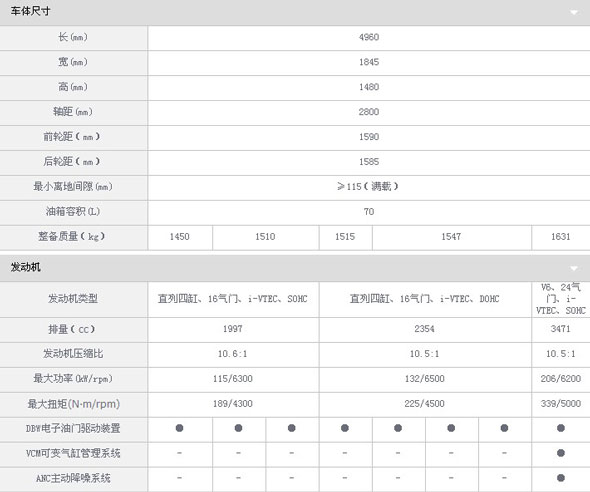This screenshot has width=590, height=492.
Task: Collapse the 发动机 section arrow
Action: tap(573, 268)
